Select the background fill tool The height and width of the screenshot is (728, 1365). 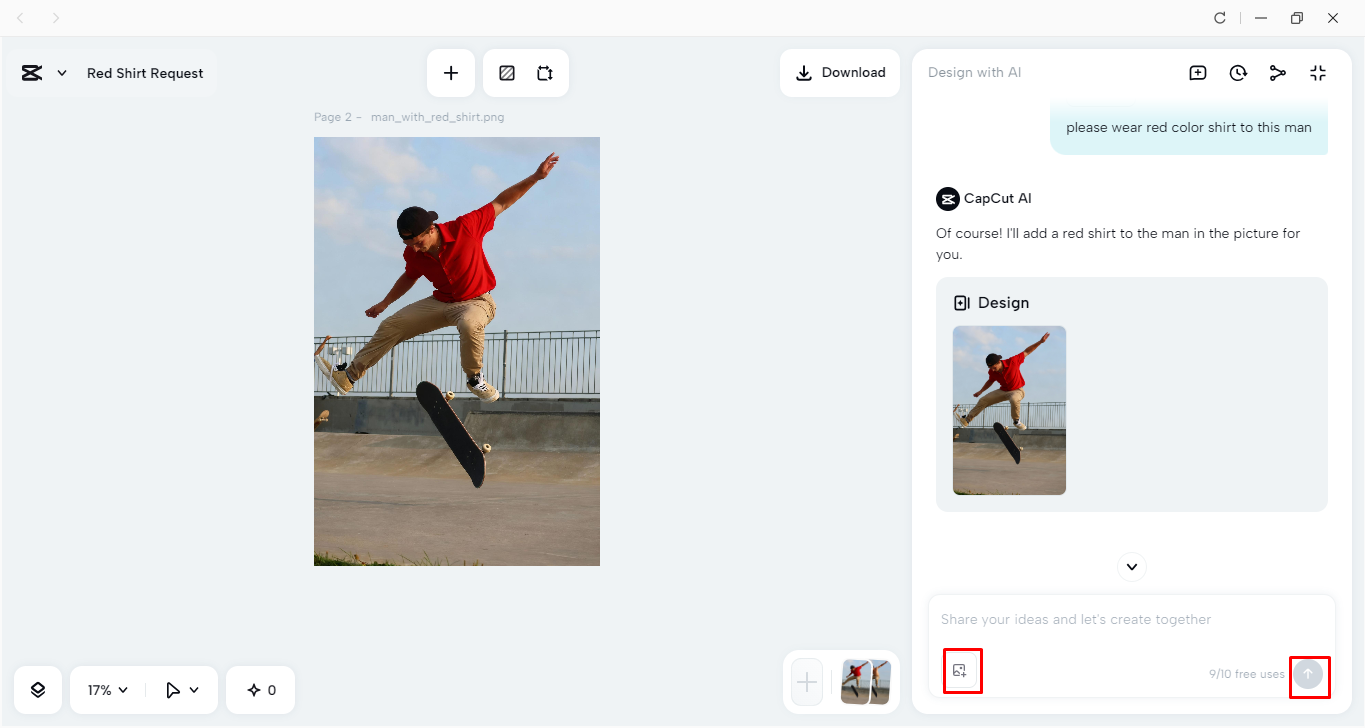(507, 72)
